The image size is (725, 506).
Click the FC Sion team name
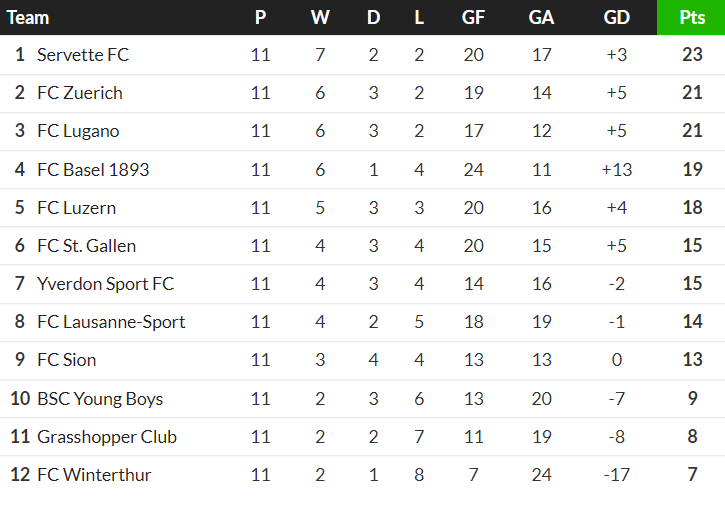click(67, 360)
